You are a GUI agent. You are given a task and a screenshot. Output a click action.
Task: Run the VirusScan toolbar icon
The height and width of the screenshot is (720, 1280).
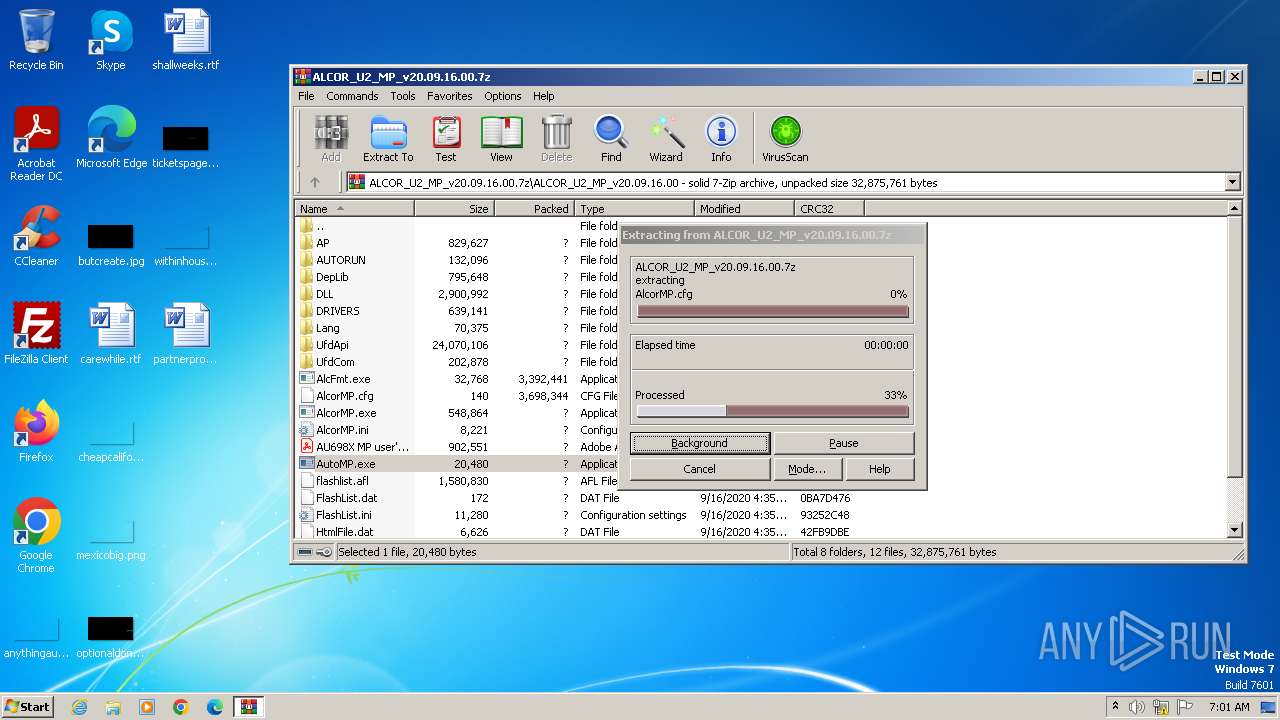(x=785, y=139)
